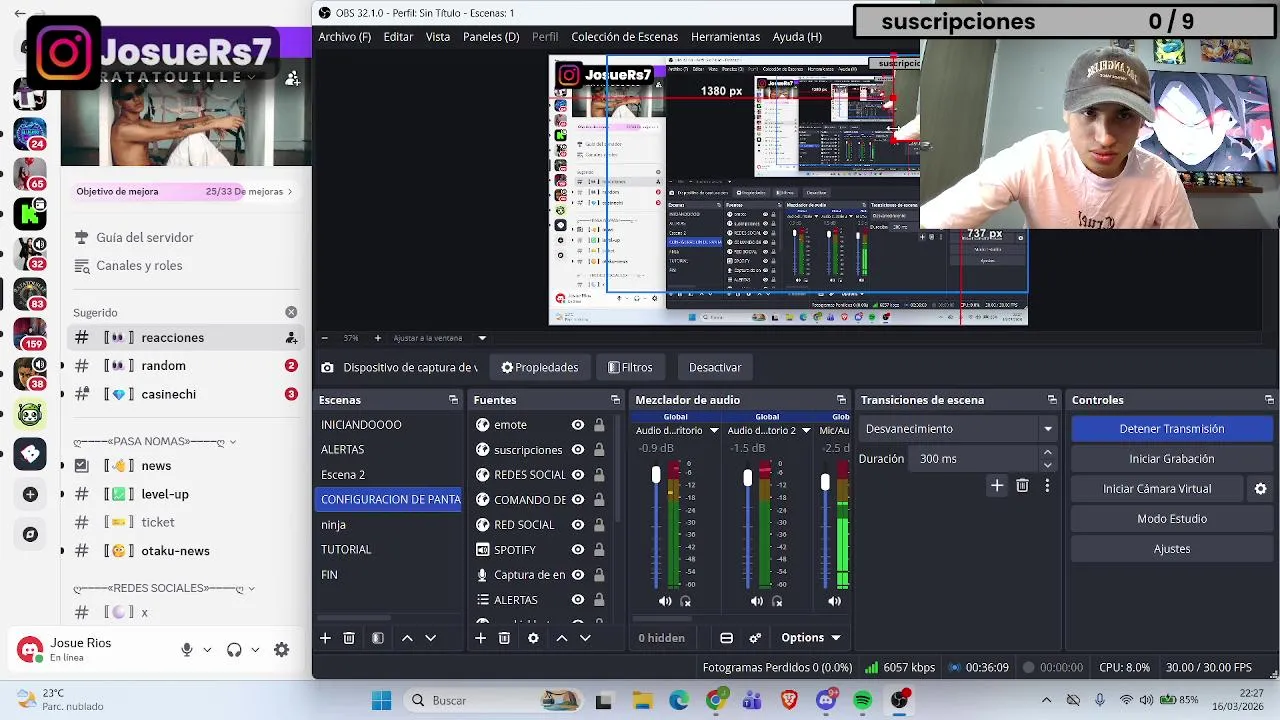Start the virtual camera with Iniciar Cámara Virtual
This screenshot has height=720, width=1280.
coord(1157,489)
